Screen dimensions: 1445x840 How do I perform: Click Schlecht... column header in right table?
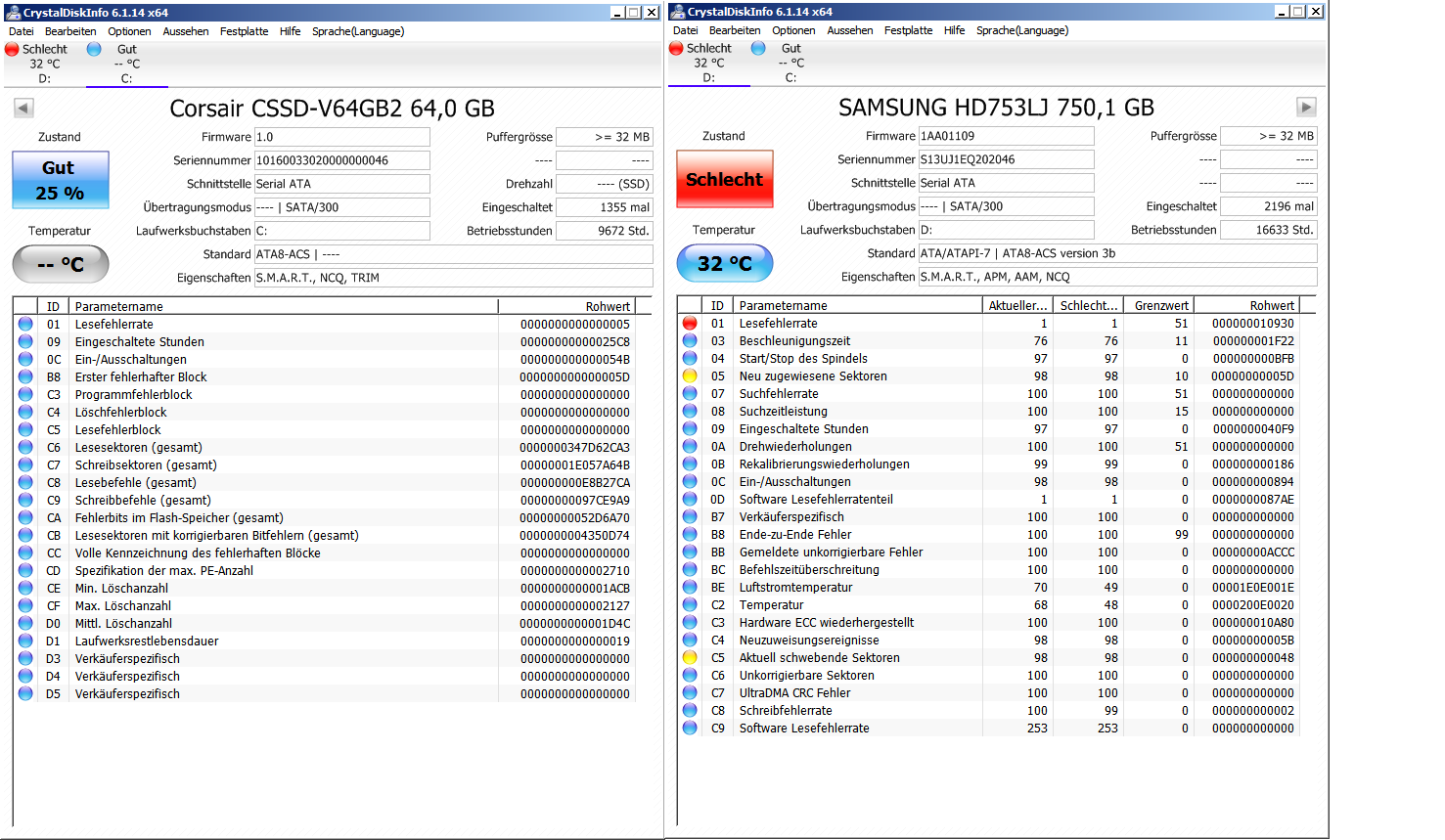point(1089,305)
